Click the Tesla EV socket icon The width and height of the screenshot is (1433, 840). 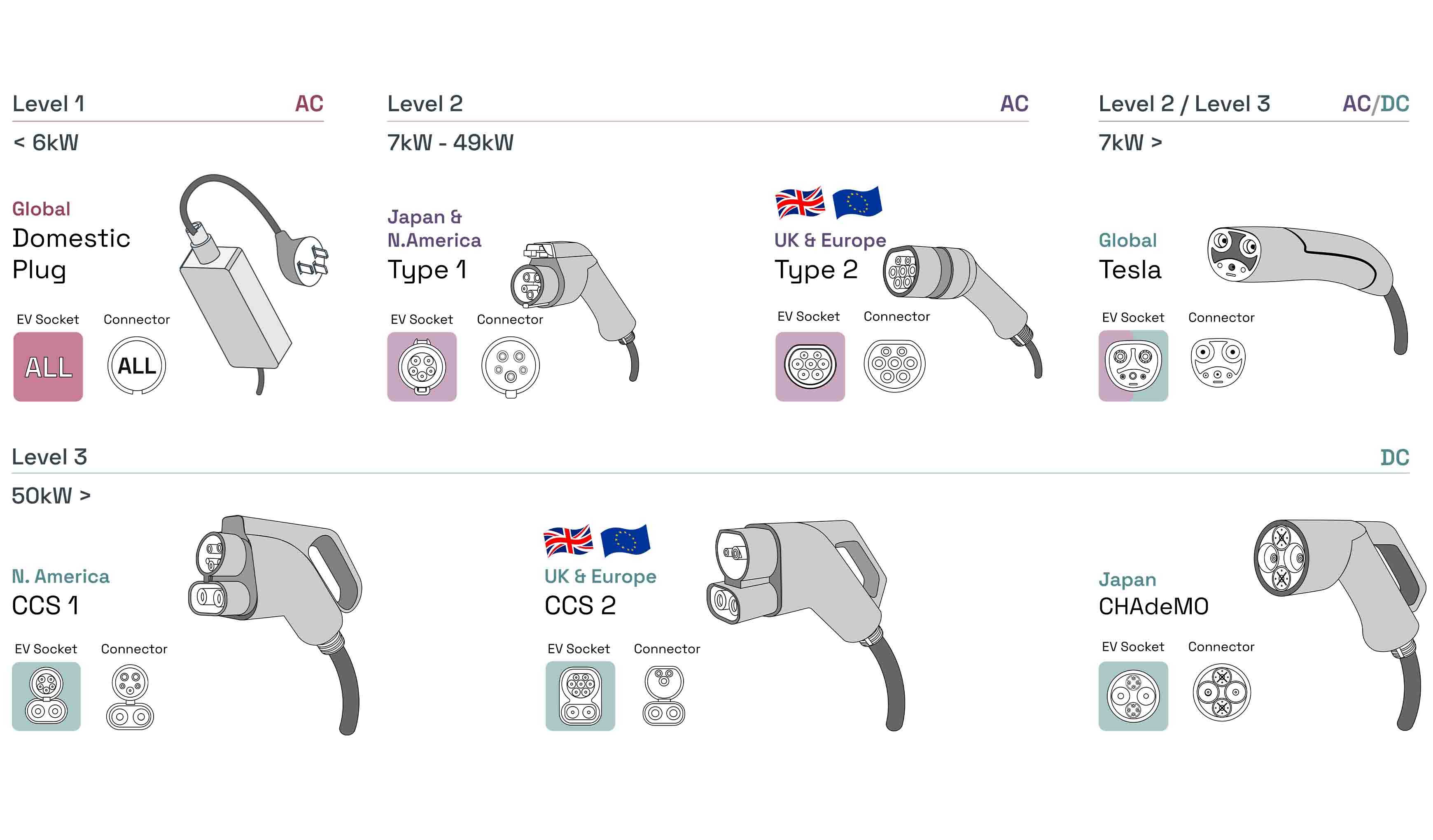point(1133,366)
